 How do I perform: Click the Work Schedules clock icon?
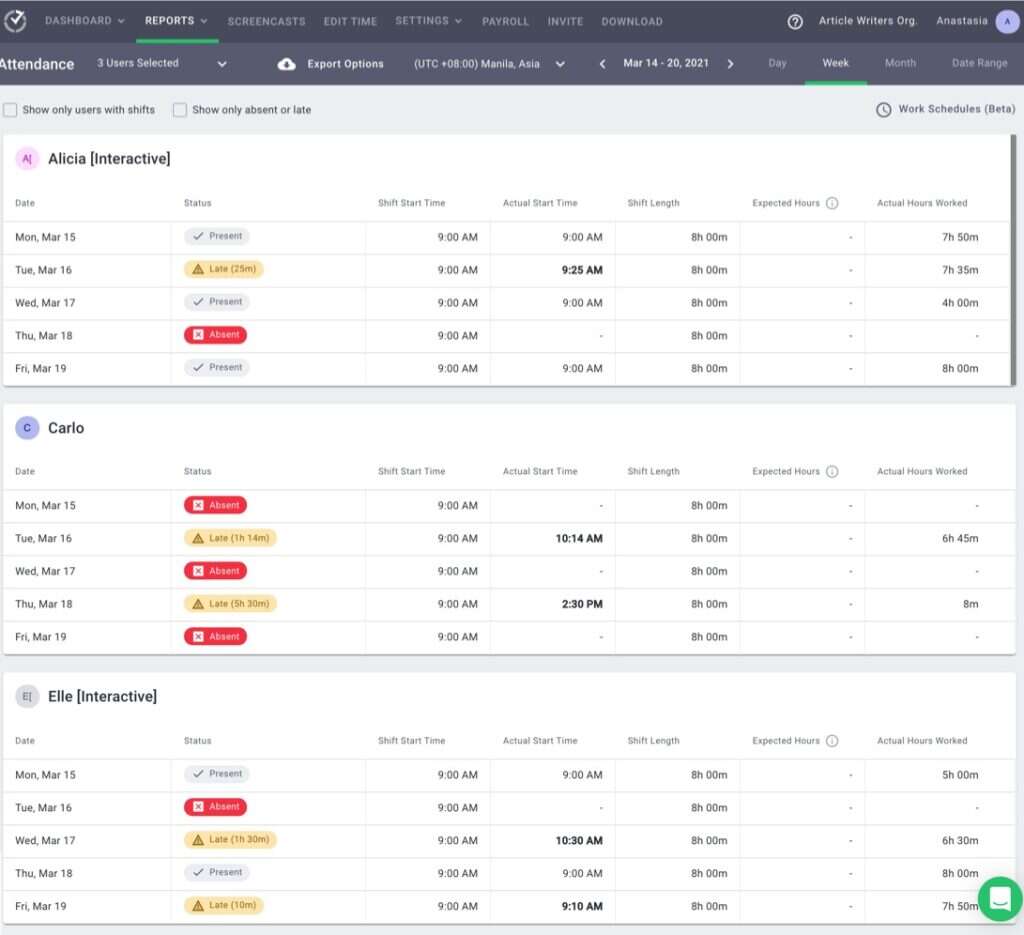click(883, 110)
